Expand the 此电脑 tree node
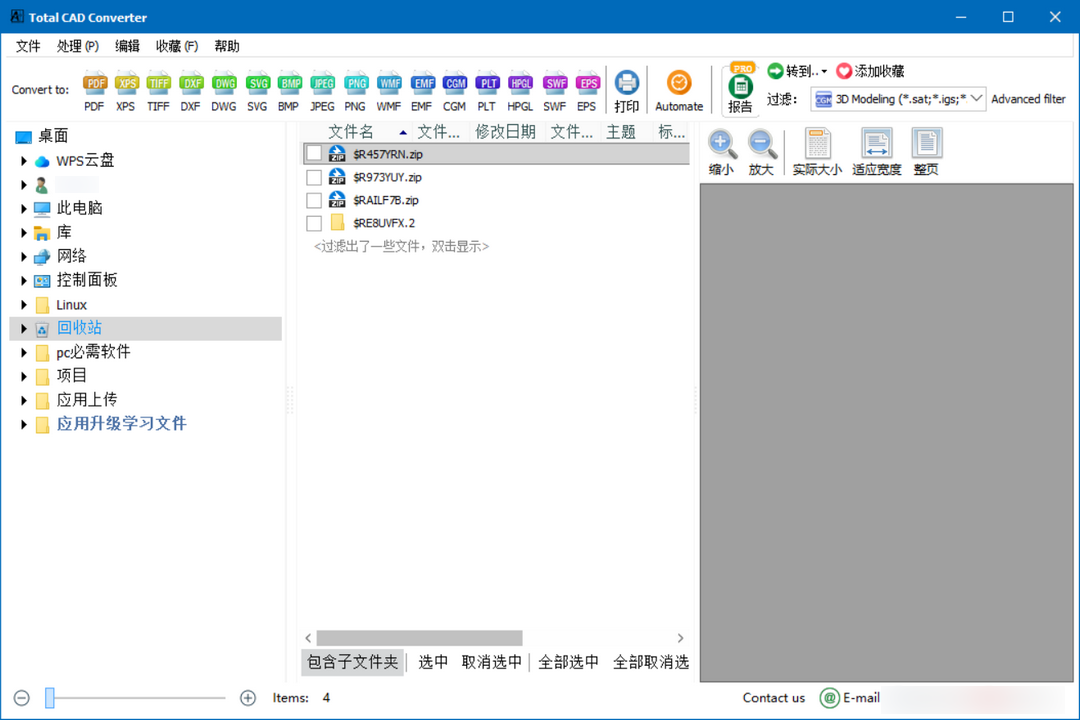The image size is (1080, 720). coord(24,208)
